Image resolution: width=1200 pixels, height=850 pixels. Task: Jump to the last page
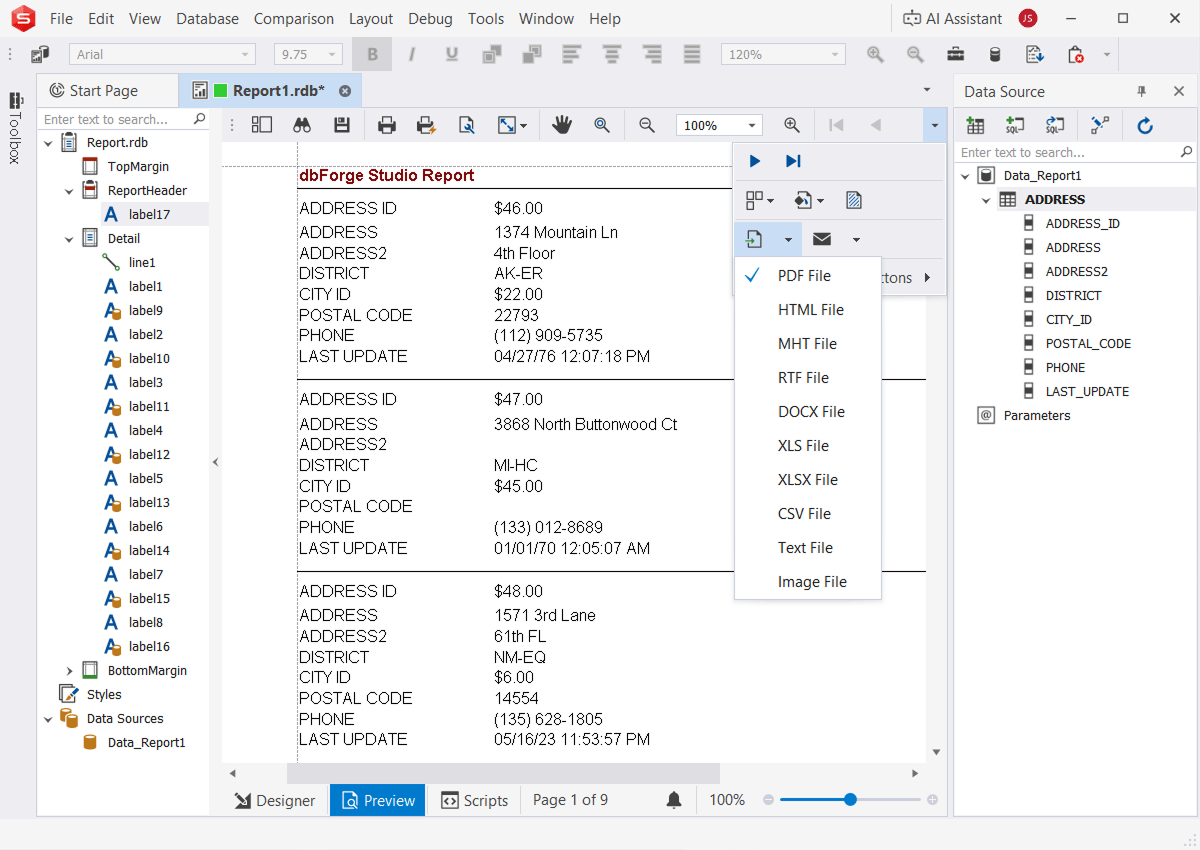[x=793, y=161]
